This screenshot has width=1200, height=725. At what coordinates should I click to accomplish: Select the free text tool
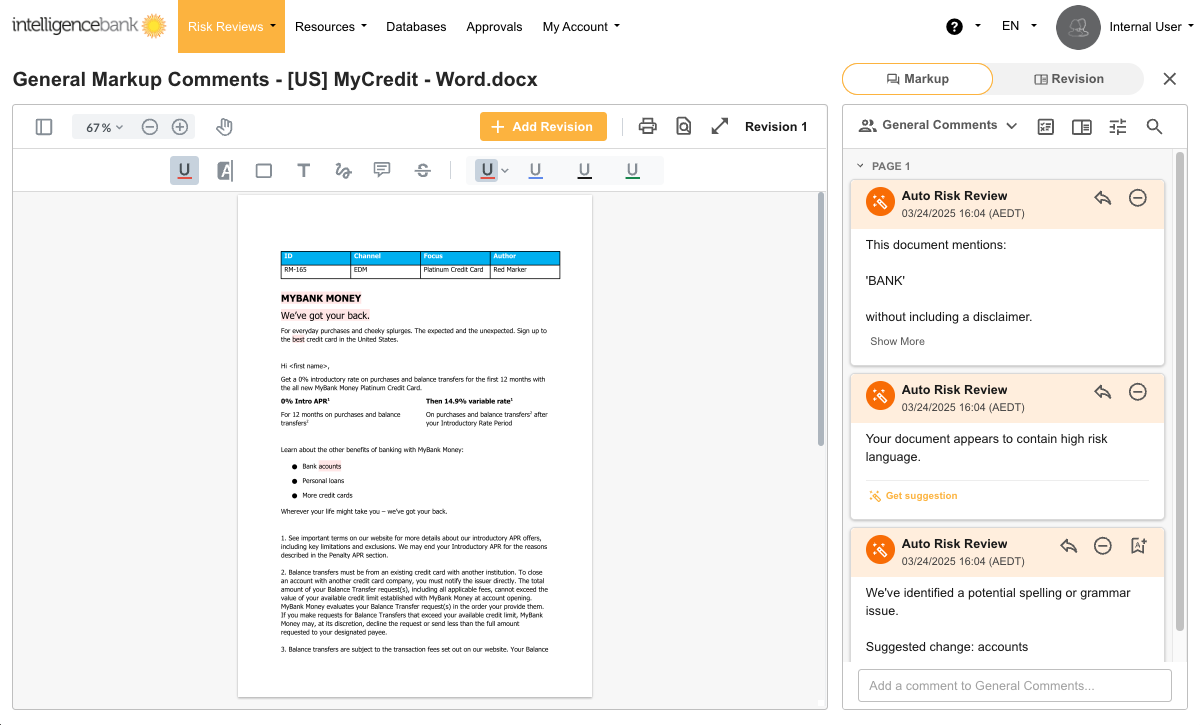tap(303, 171)
